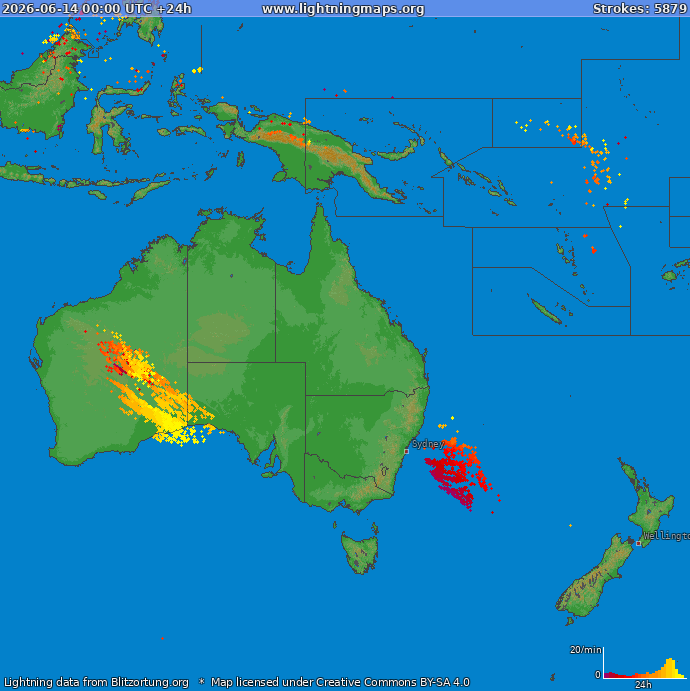The width and height of the screenshot is (690, 691).
Task: Click the Creative Commons BY-SA 4.0 license text
Action: point(393,682)
